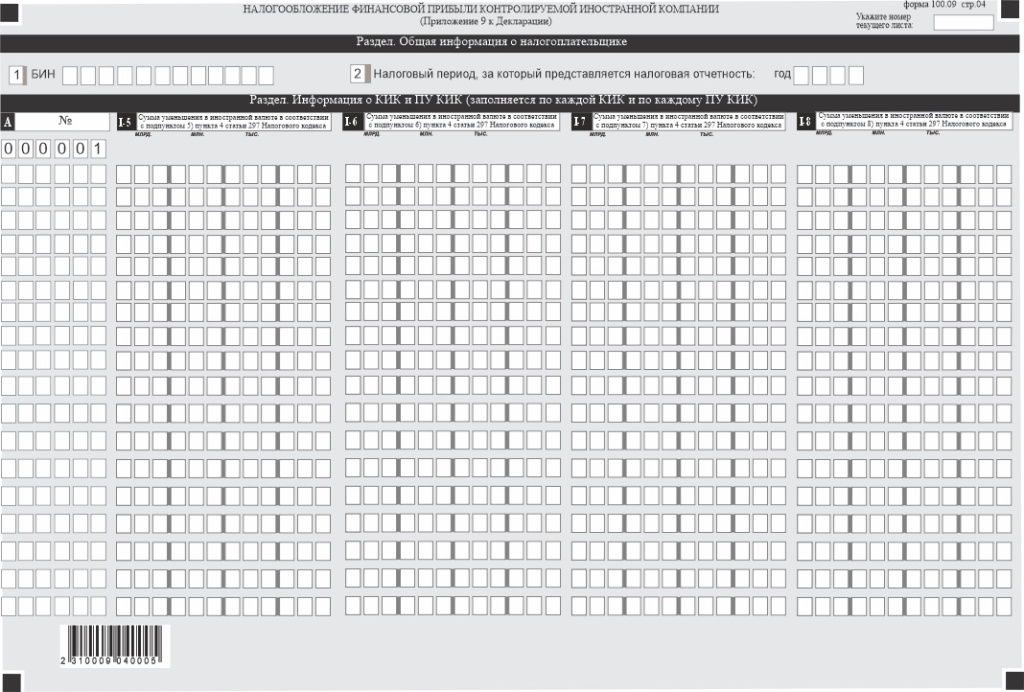Click the last cell of the БИН field
The height and width of the screenshot is (692, 1024).
265,75
